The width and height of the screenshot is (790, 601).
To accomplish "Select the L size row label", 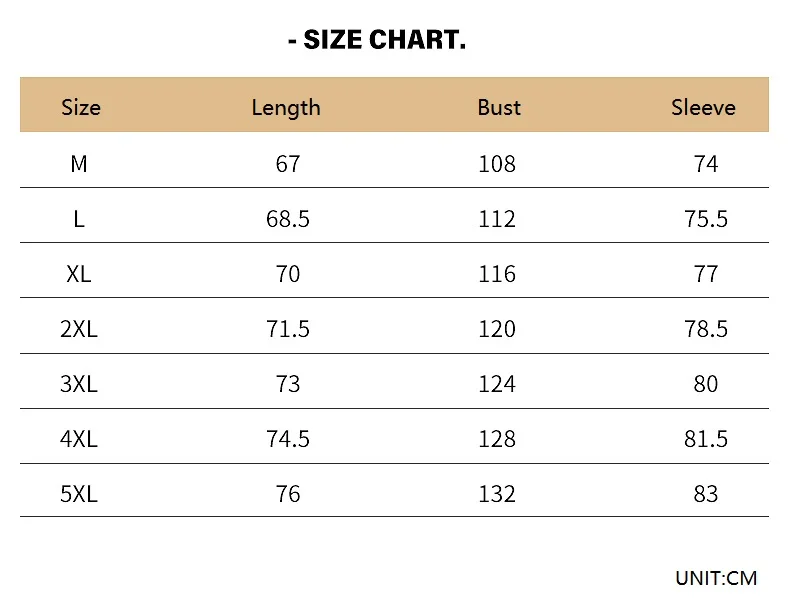I will click(x=79, y=218).
